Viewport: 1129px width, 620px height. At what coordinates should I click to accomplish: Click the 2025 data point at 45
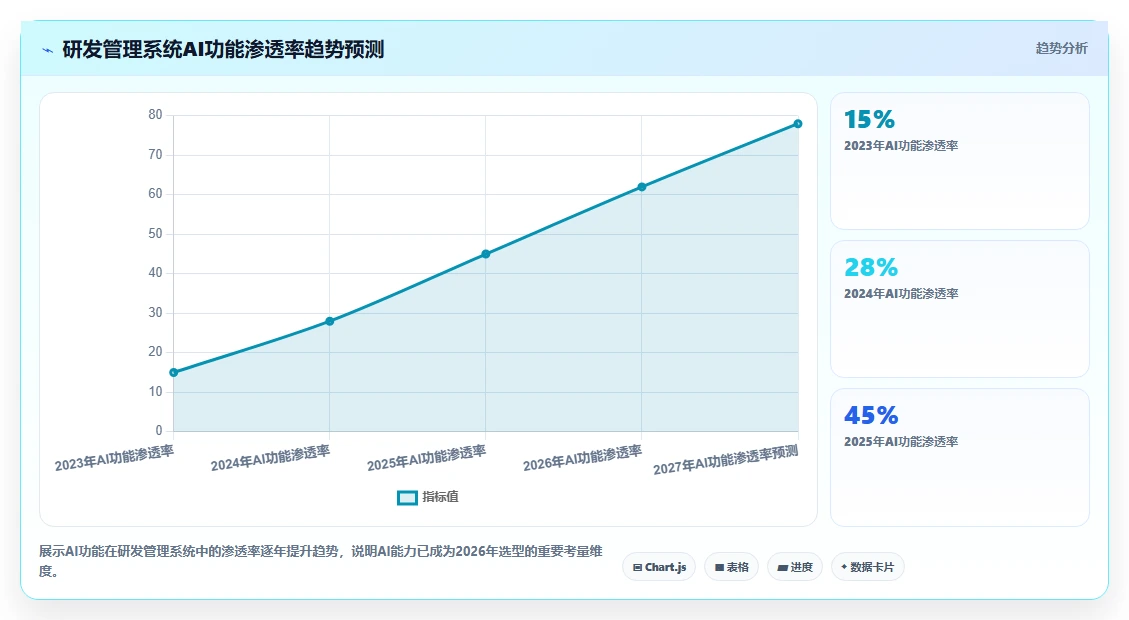(486, 254)
